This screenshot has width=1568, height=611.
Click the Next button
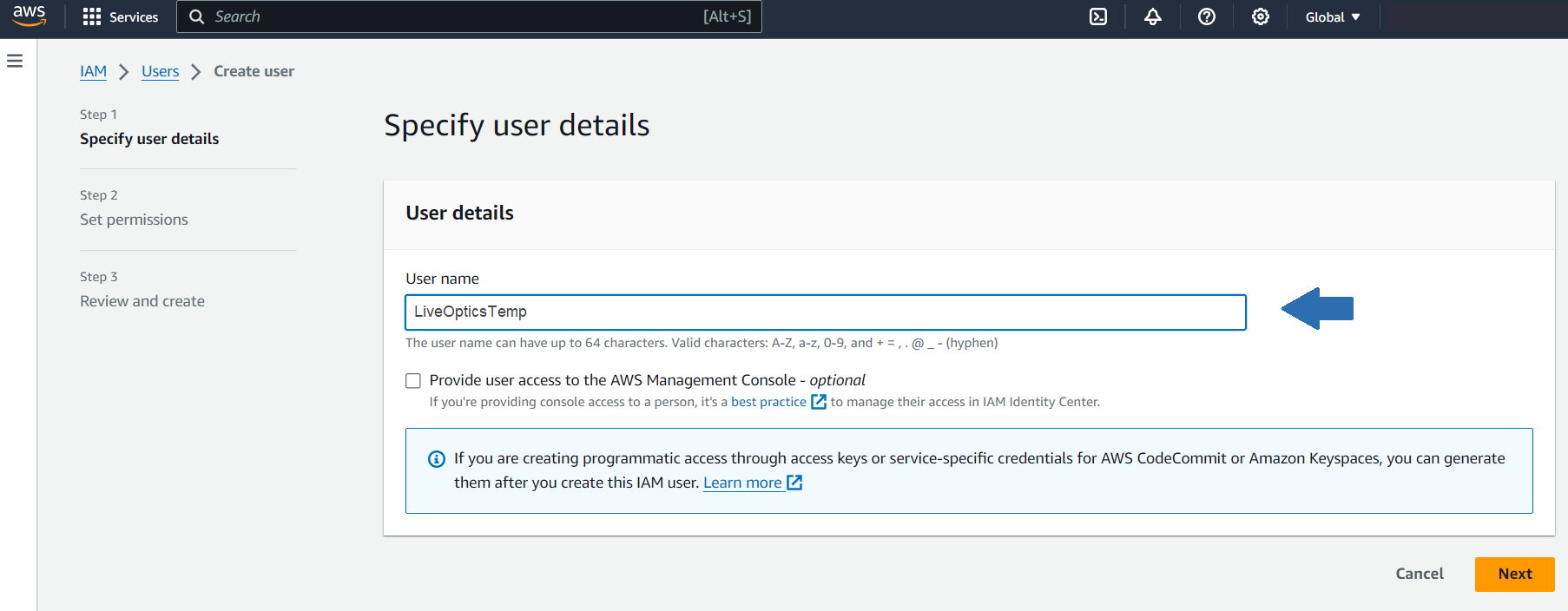tap(1514, 574)
